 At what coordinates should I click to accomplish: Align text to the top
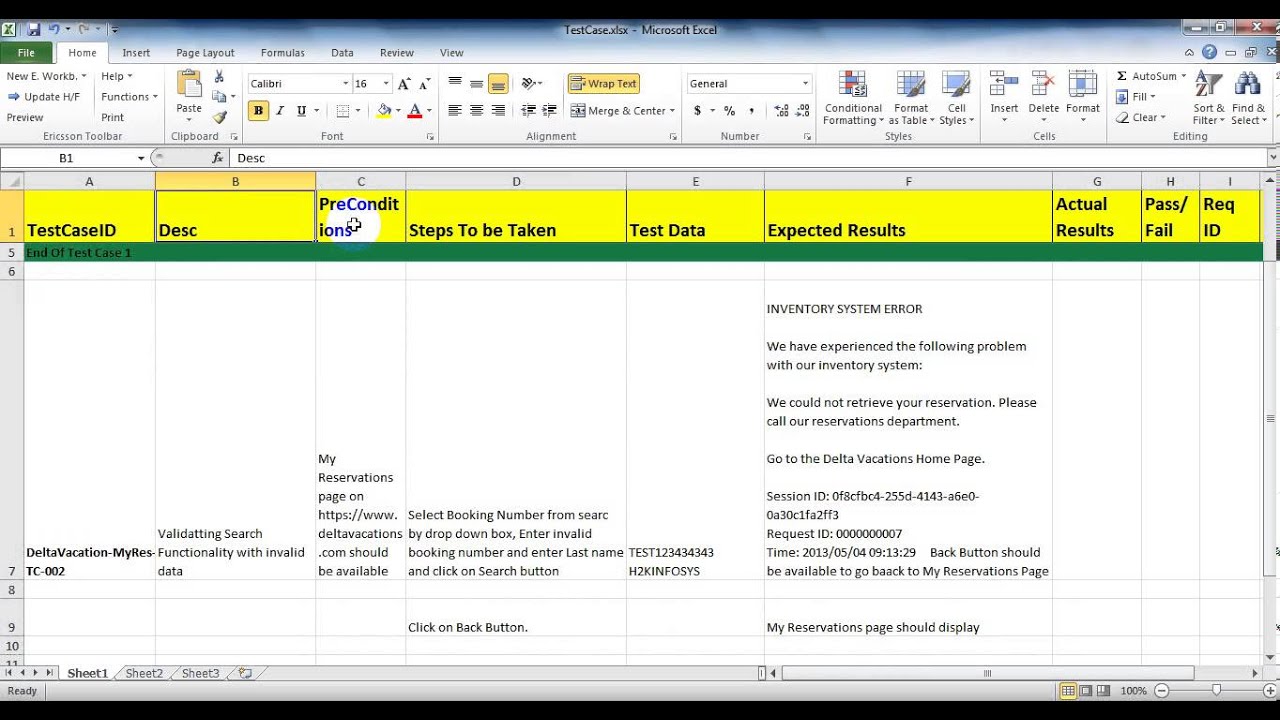tap(455, 84)
